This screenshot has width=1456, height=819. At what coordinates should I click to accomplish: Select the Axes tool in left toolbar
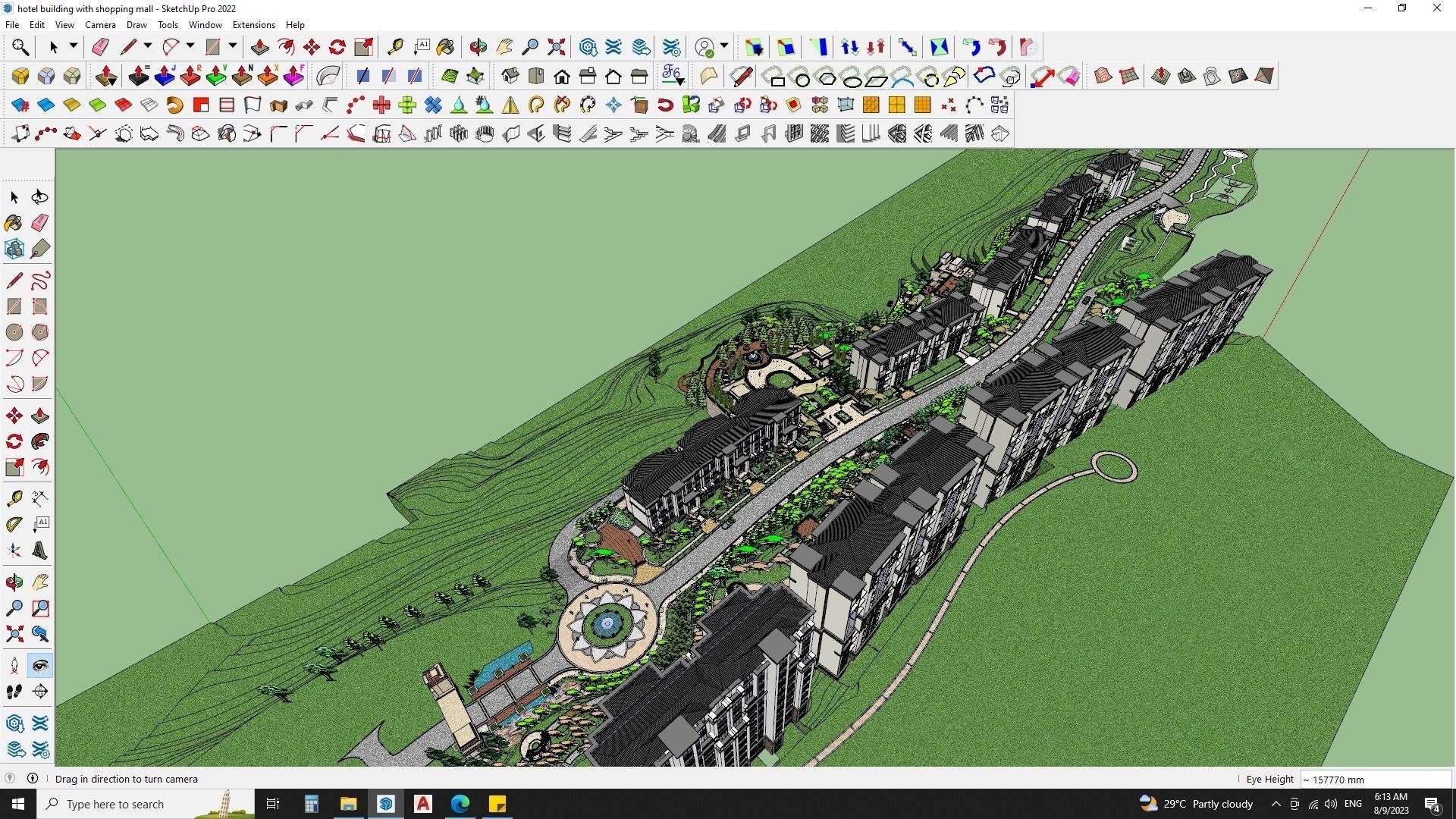click(14, 551)
